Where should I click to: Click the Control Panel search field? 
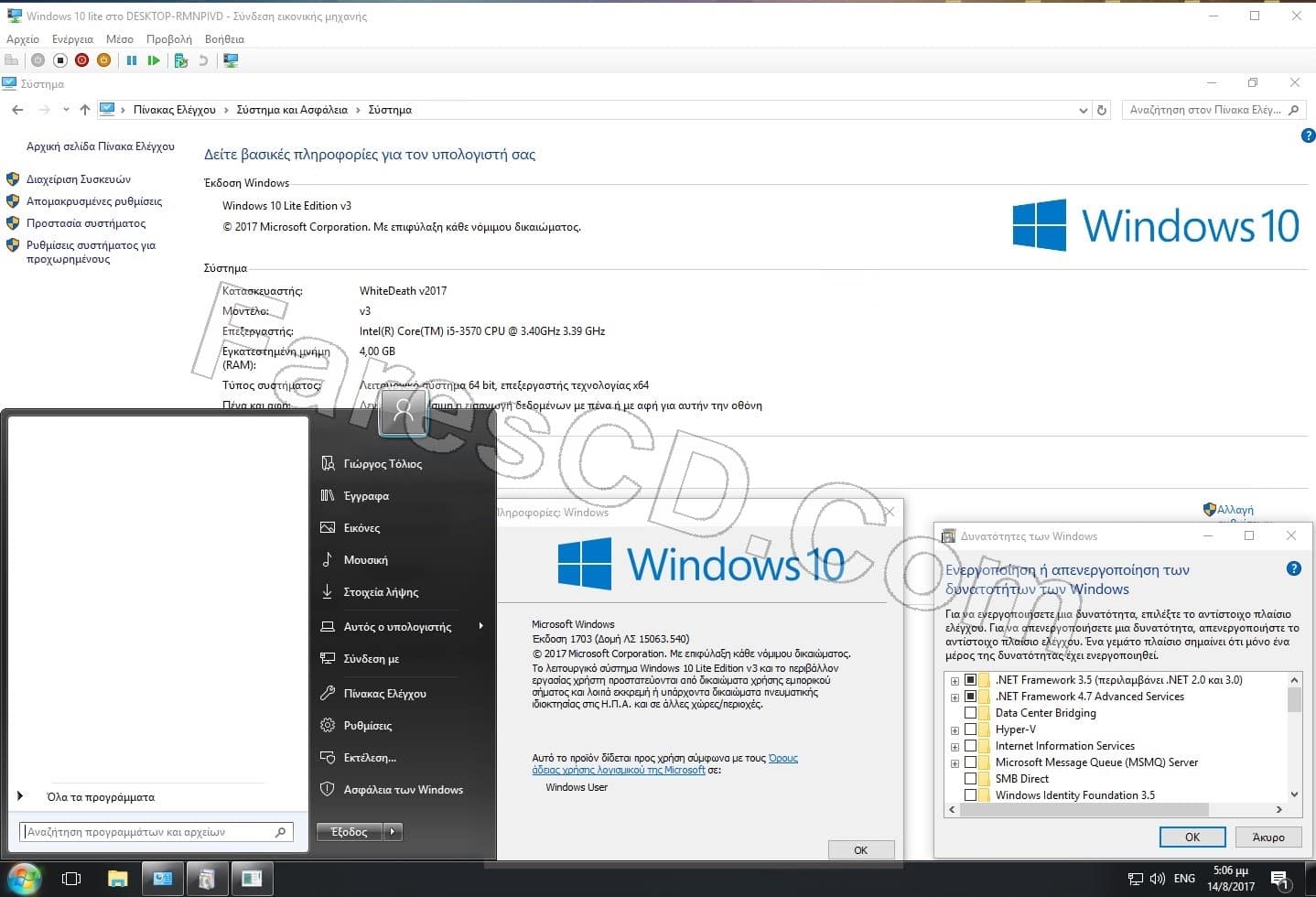(1213, 110)
